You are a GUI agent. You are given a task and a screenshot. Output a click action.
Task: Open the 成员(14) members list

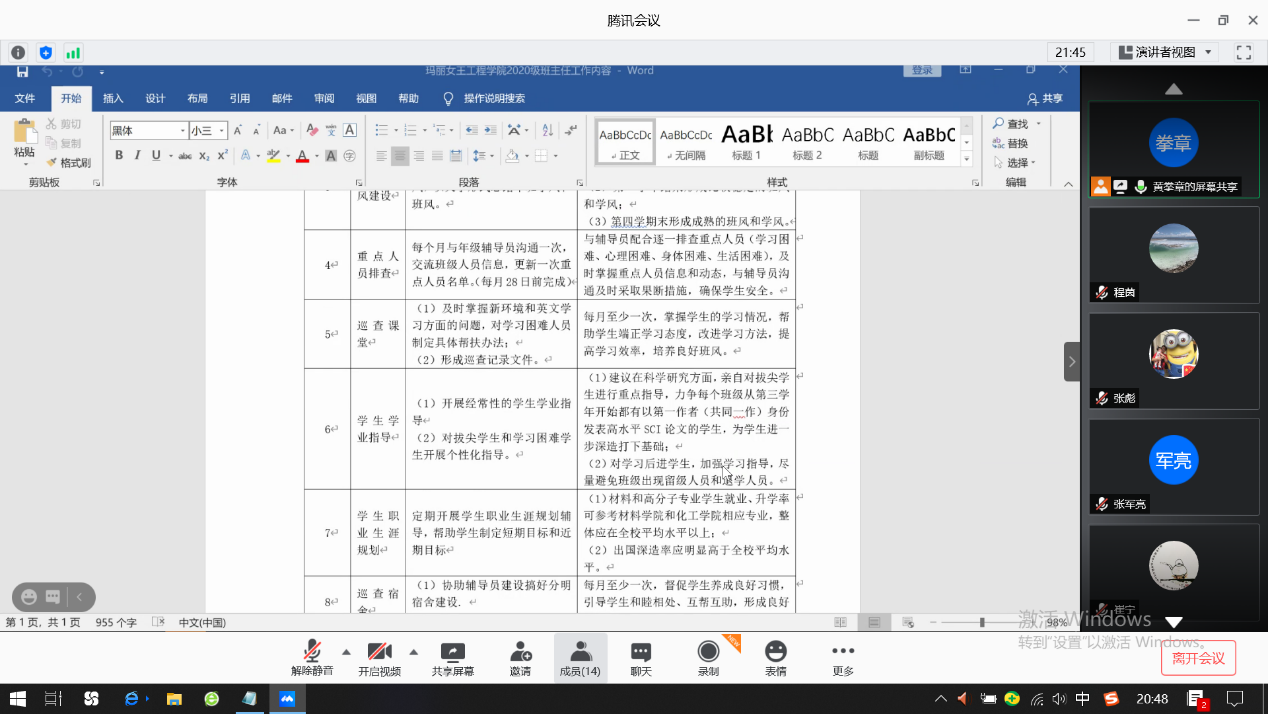click(580, 658)
